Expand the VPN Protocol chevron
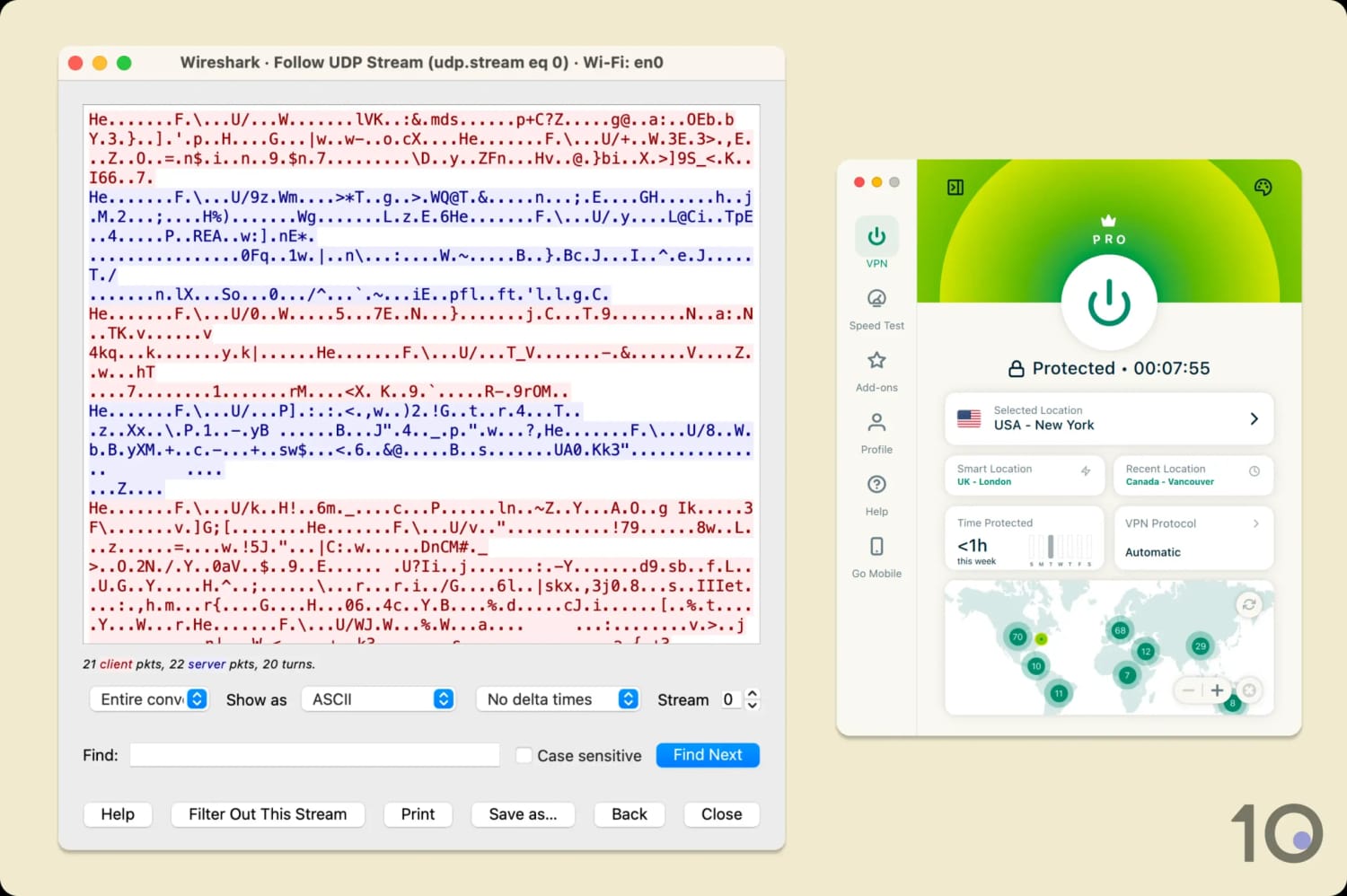Screen dimensions: 1347x896 point(1256,523)
